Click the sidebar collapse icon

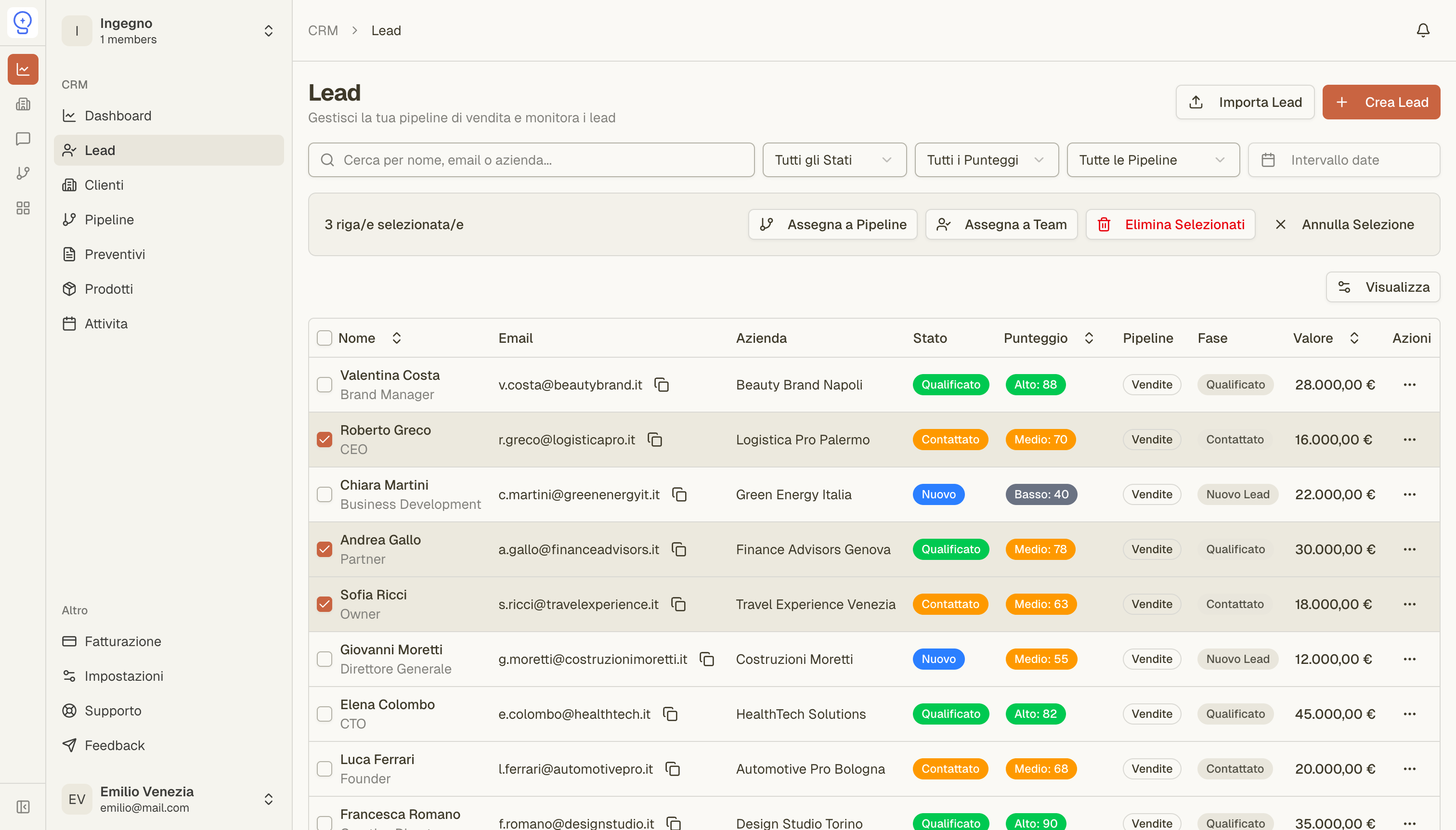click(23, 806)
